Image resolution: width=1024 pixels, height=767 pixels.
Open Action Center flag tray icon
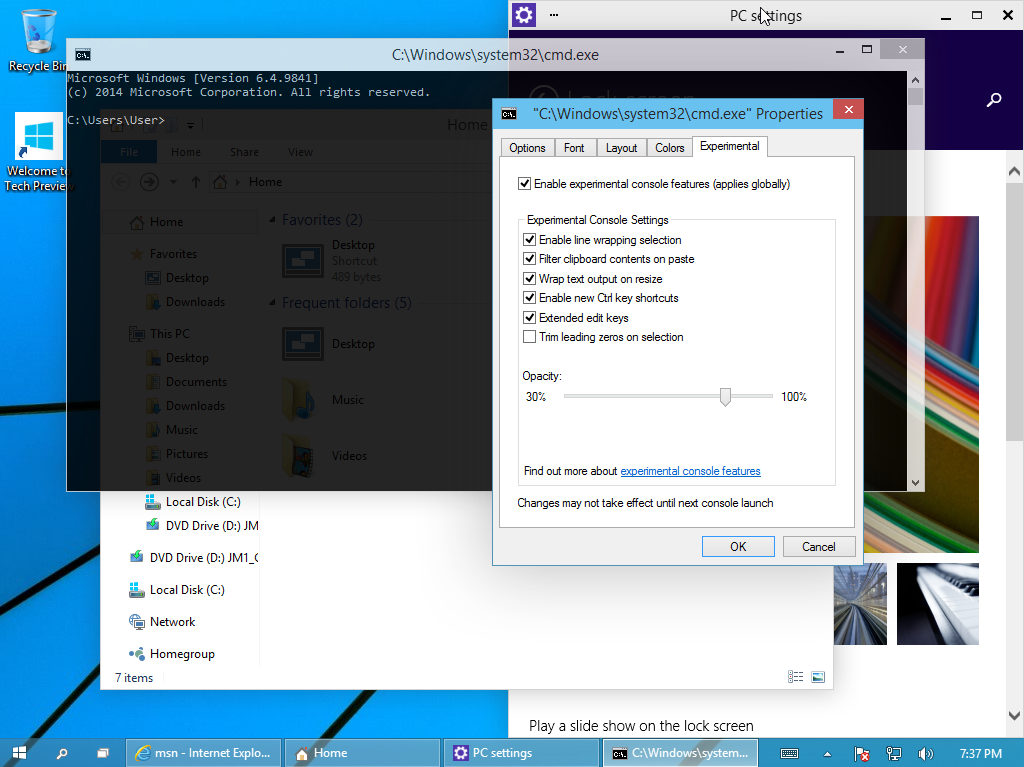tap(861, 753)
